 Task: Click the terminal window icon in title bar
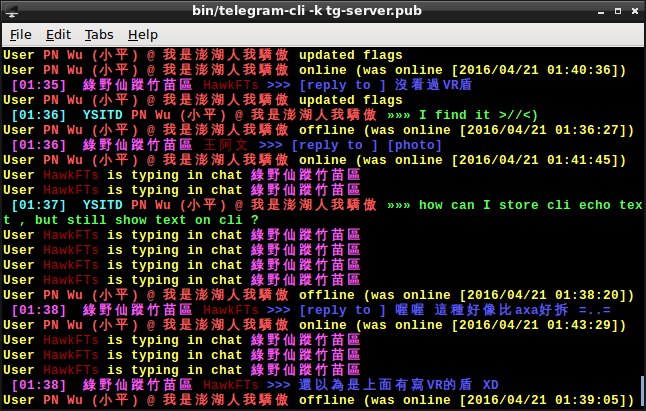(x=11, y=11)
